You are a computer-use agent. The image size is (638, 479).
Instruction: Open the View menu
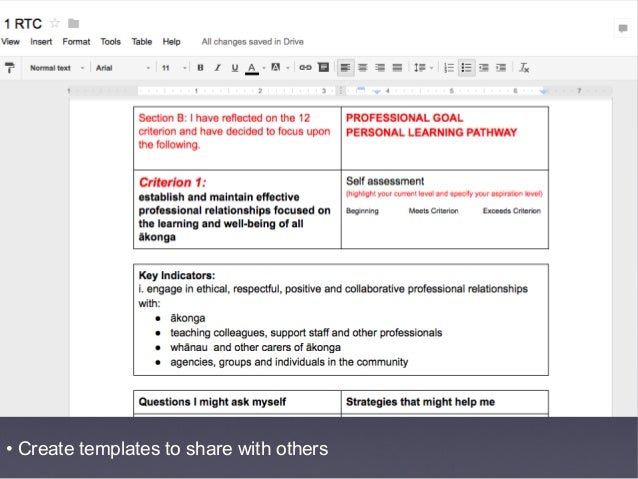coord(10,42)
